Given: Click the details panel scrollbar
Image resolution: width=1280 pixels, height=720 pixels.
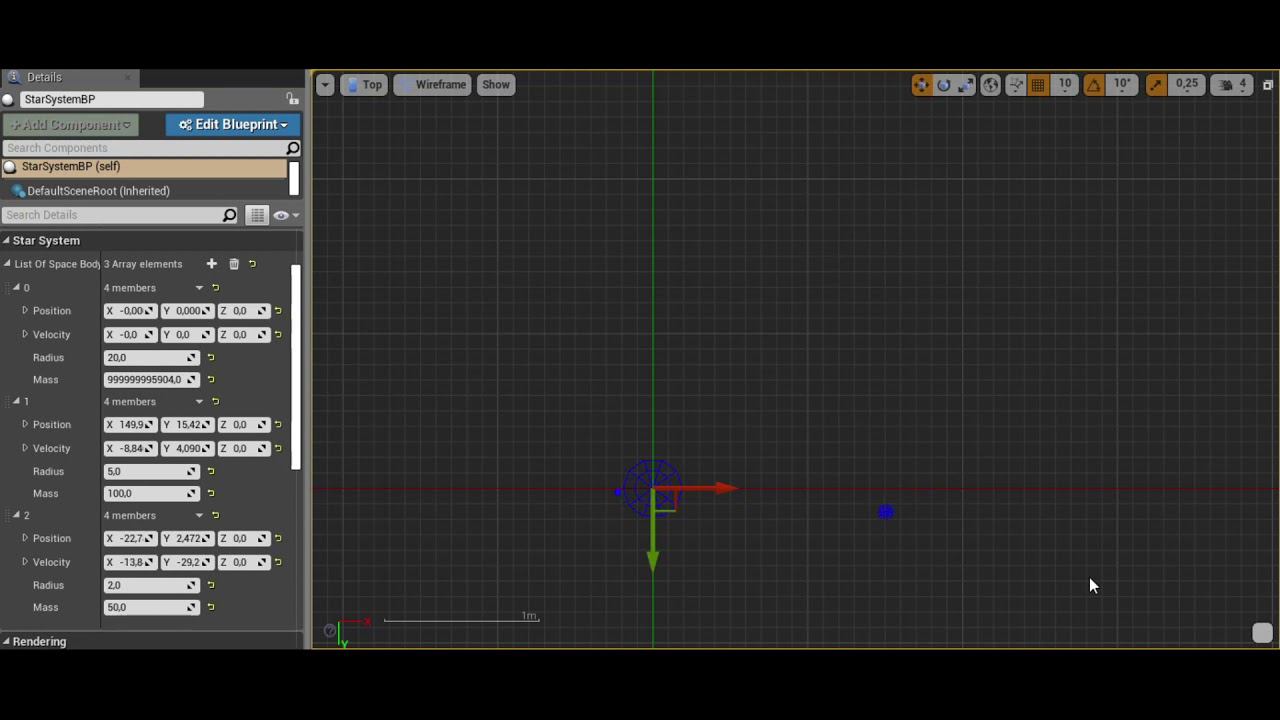Looking at the screenshot, I should coord(296,367).
